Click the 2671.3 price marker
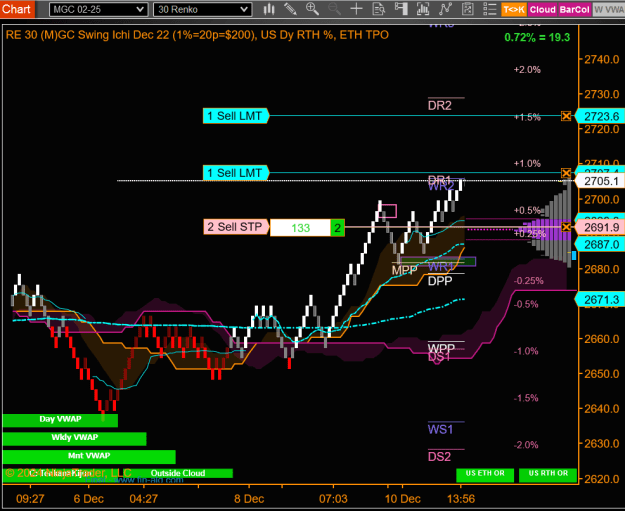This screenshot has width=625, height=511. (601, 299)
